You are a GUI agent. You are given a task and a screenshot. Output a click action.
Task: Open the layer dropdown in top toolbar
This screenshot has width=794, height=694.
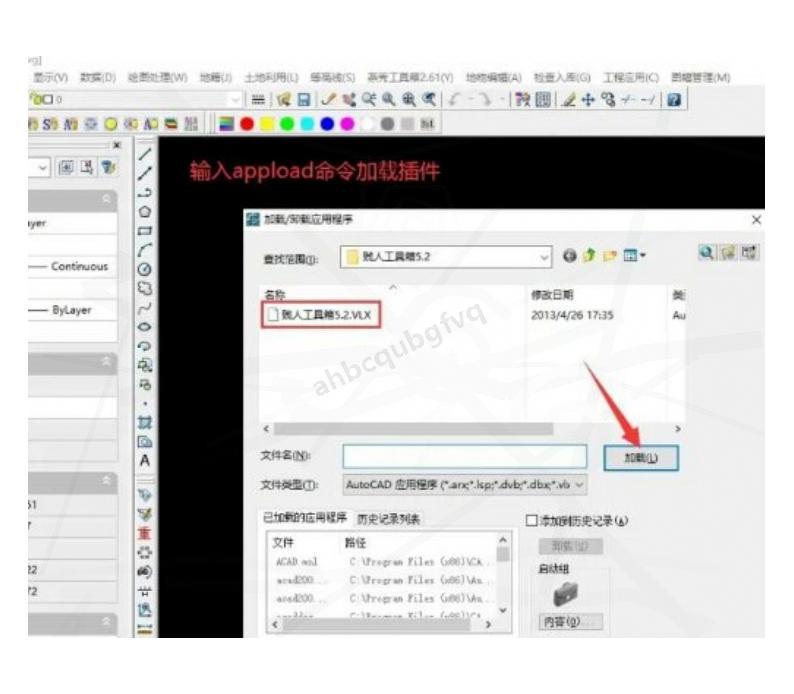point(235,100)
